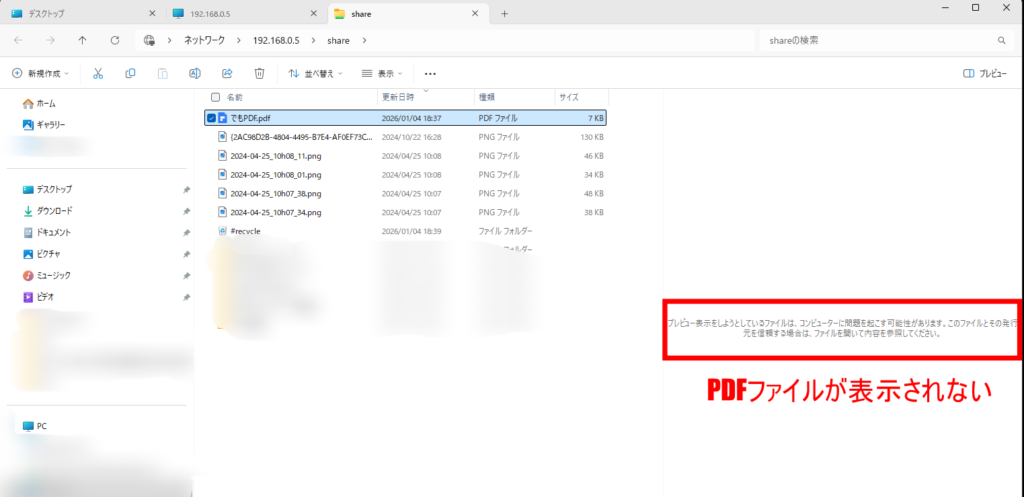
Task: Expand chevron after share in address bar
Action: (364, 40)
